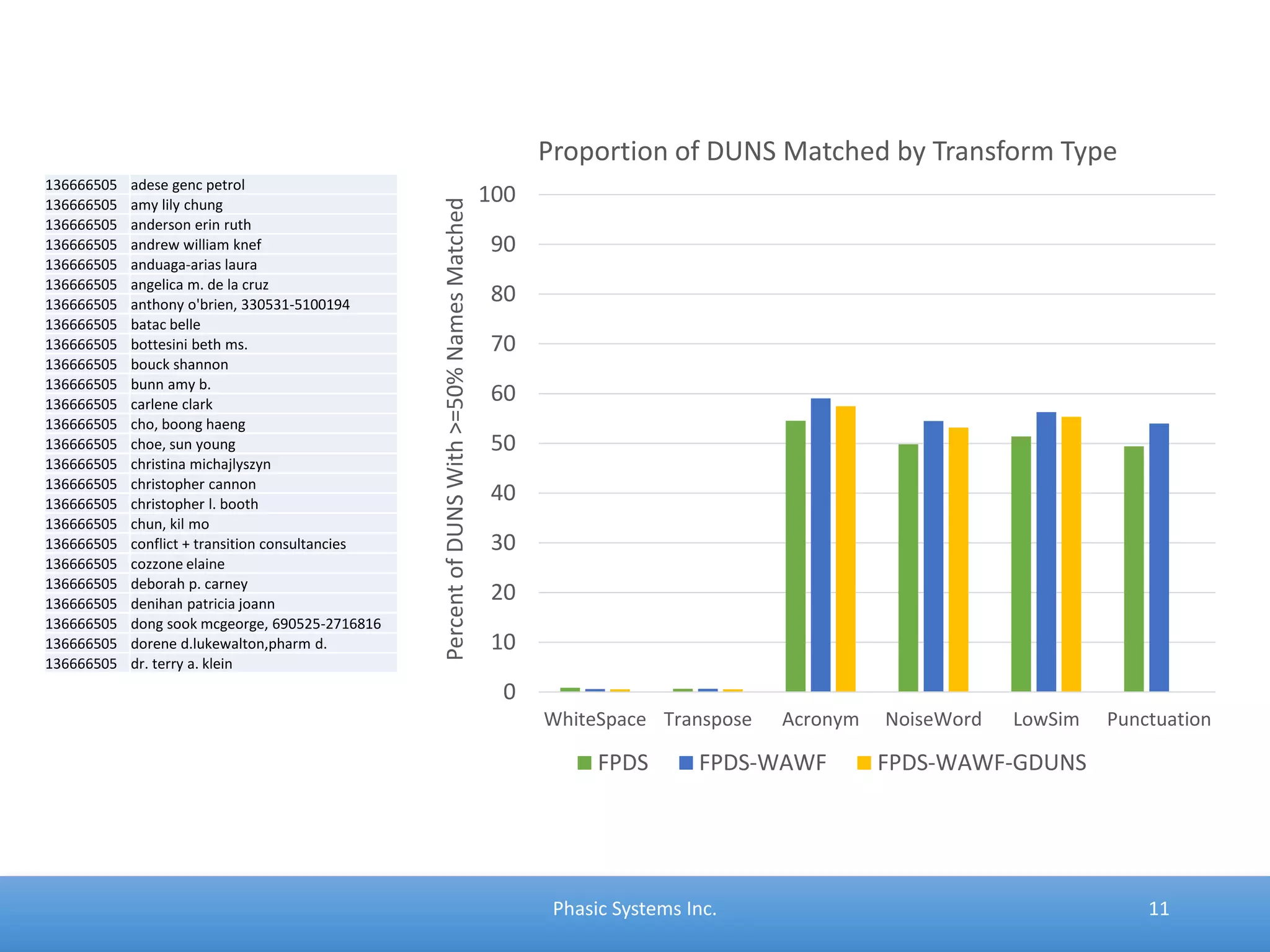Select the vertical axis title
1270x952 pixels.
pos(455,429)
